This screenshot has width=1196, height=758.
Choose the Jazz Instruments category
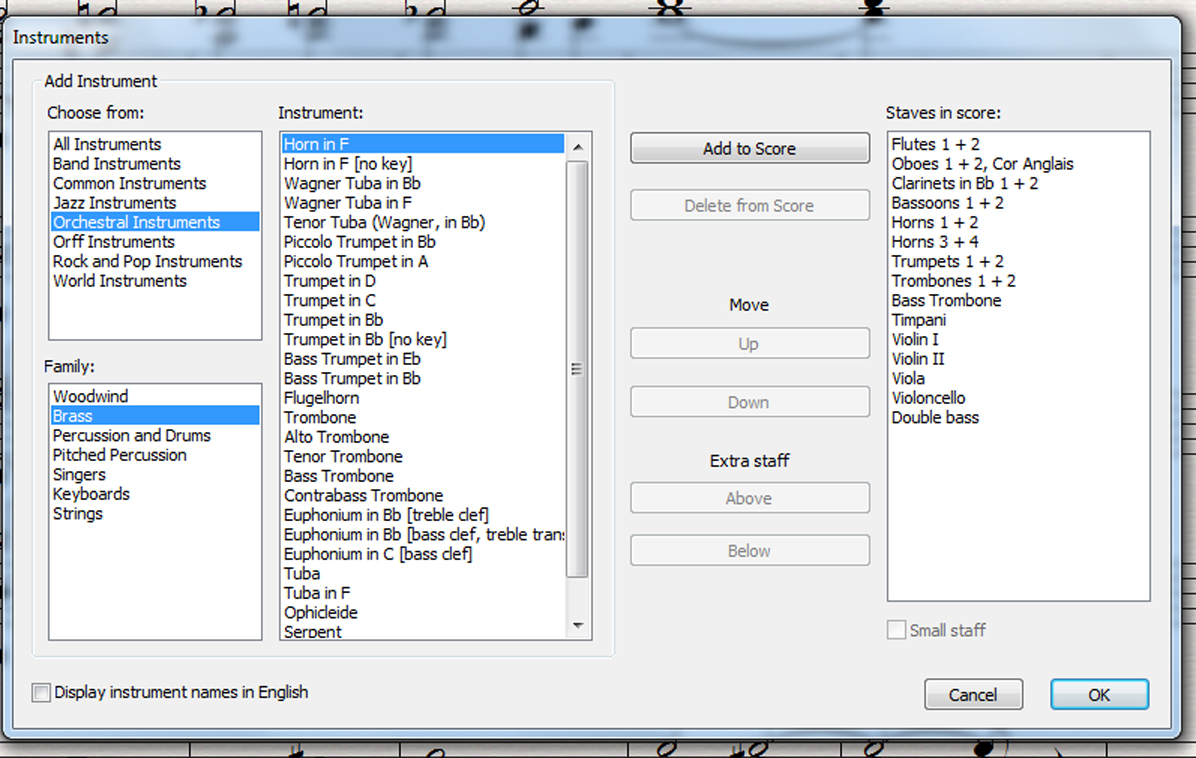114,203
